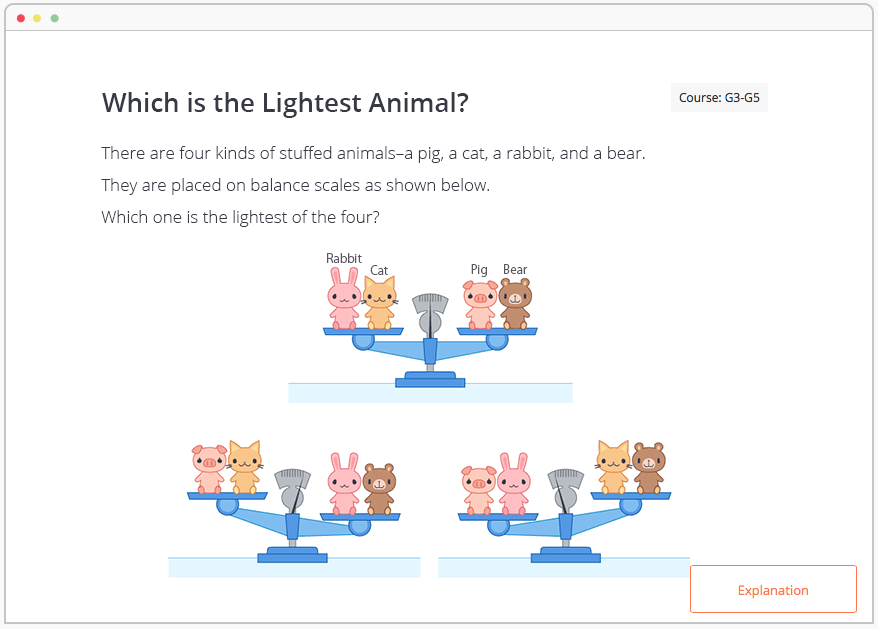Click the cat on bottom-left scale
878x629 pixels.
click(x=245, y=467)
